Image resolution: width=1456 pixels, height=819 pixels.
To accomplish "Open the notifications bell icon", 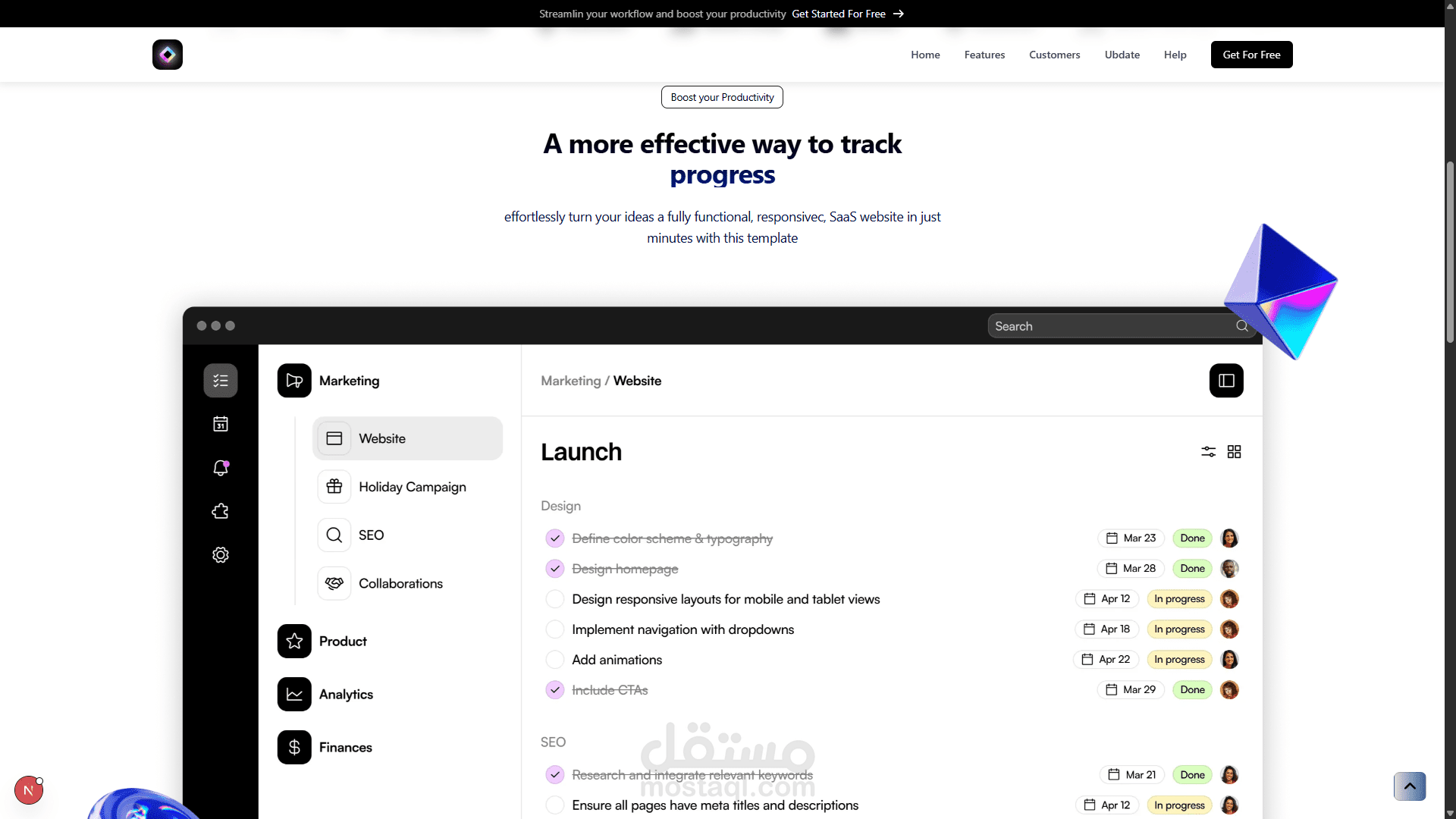I will pos(221,468).
